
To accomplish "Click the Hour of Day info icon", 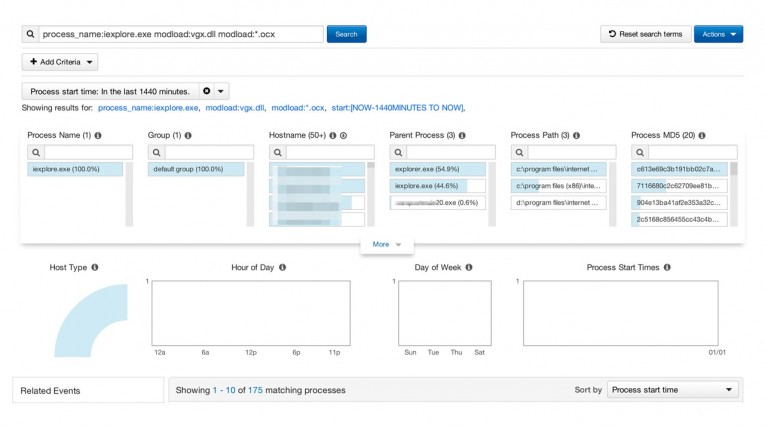I will click(x=283, y=268).
